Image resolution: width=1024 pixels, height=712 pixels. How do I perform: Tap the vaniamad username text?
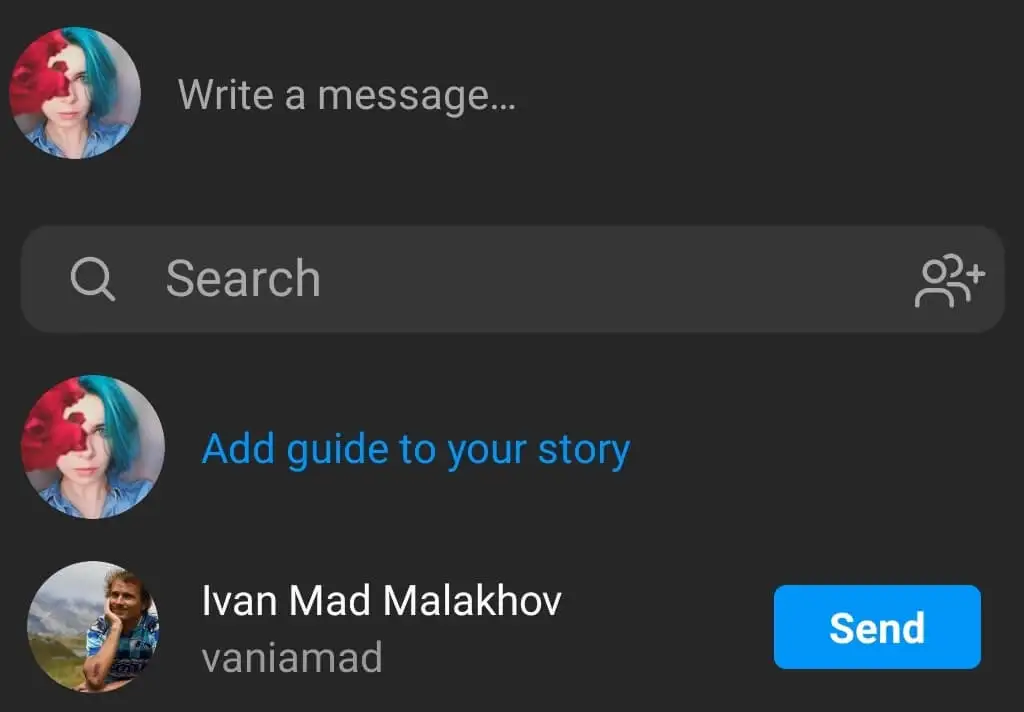pyautogui.click(x=292, y=657)
